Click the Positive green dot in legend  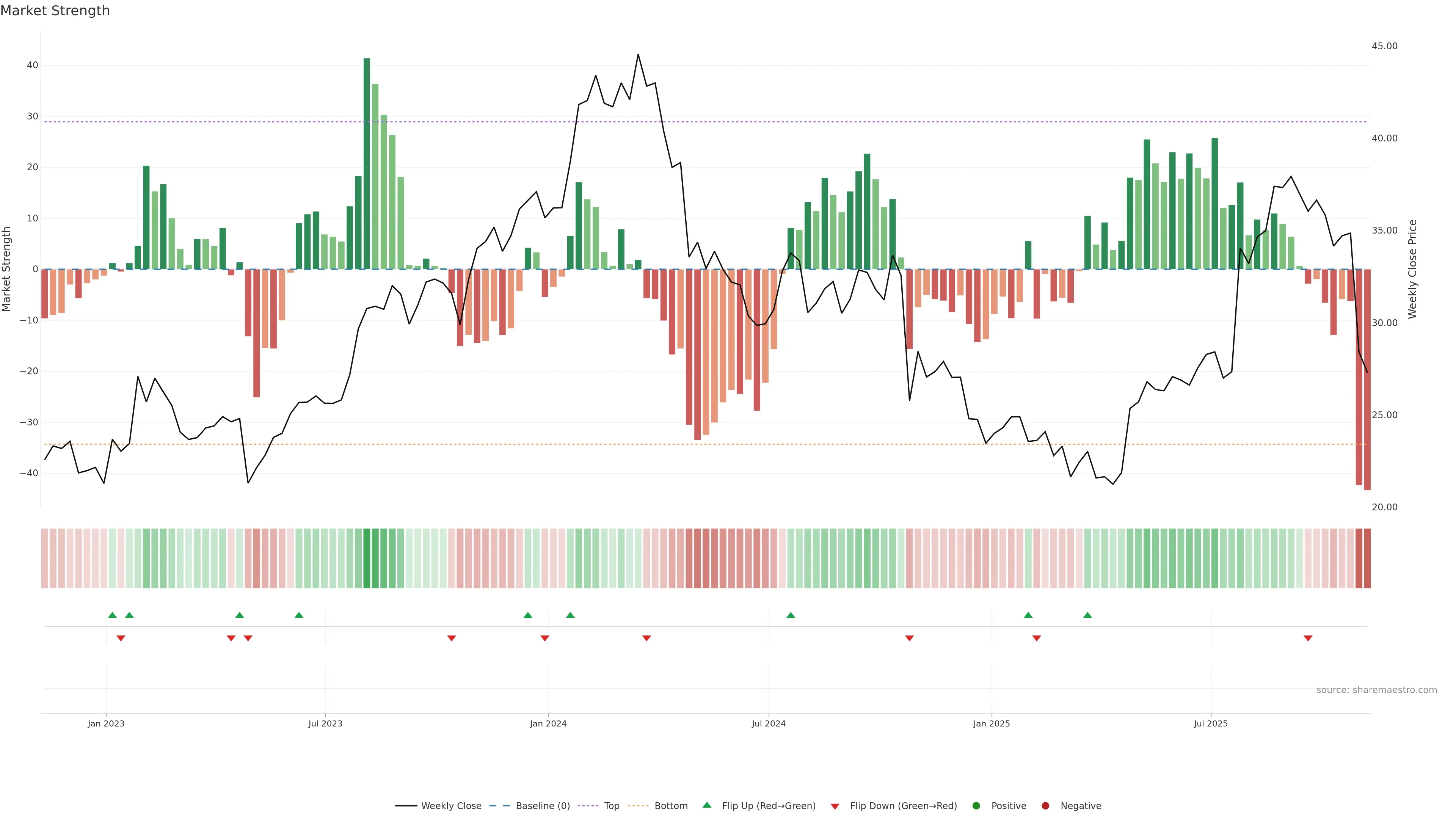(x=976, y=806)
